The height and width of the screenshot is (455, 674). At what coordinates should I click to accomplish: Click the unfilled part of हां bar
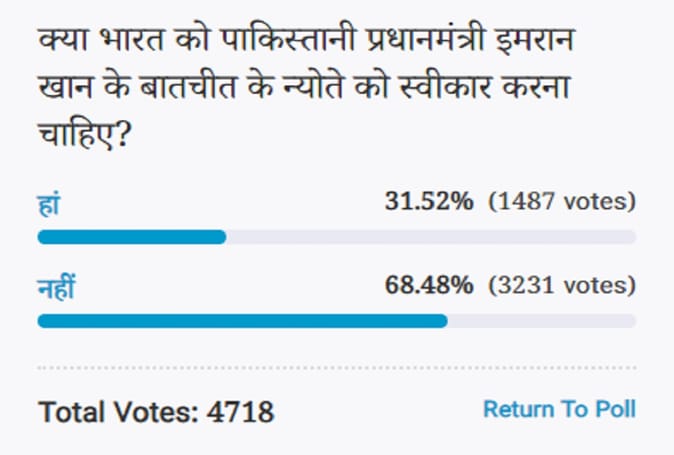pos(431,237)
